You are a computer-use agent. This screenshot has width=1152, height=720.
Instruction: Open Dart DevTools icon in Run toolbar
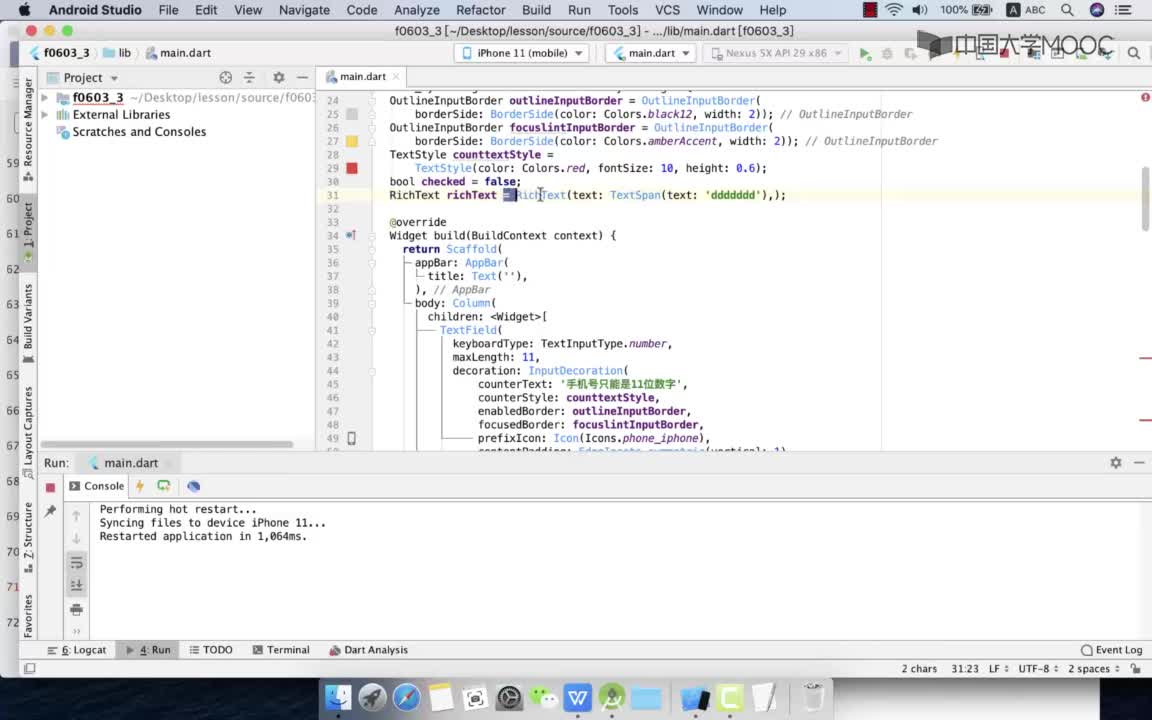pos(193,486)
